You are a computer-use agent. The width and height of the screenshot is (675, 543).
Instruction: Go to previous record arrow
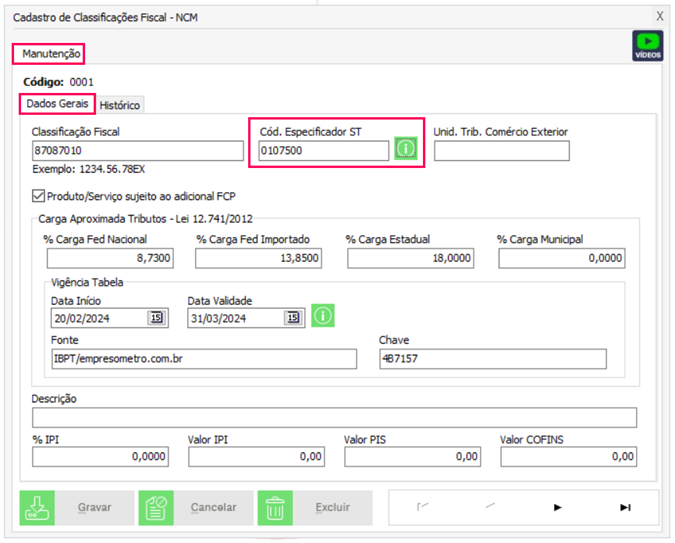click(x=491, y=507)
